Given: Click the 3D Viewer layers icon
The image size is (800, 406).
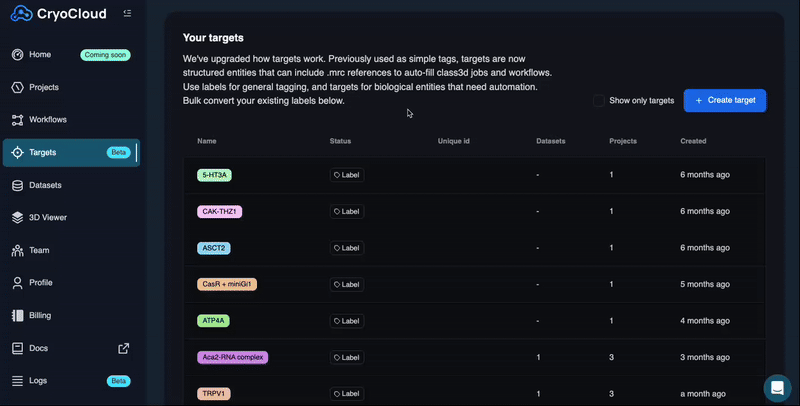Looking at the screenshot, I should click(17, 218).
